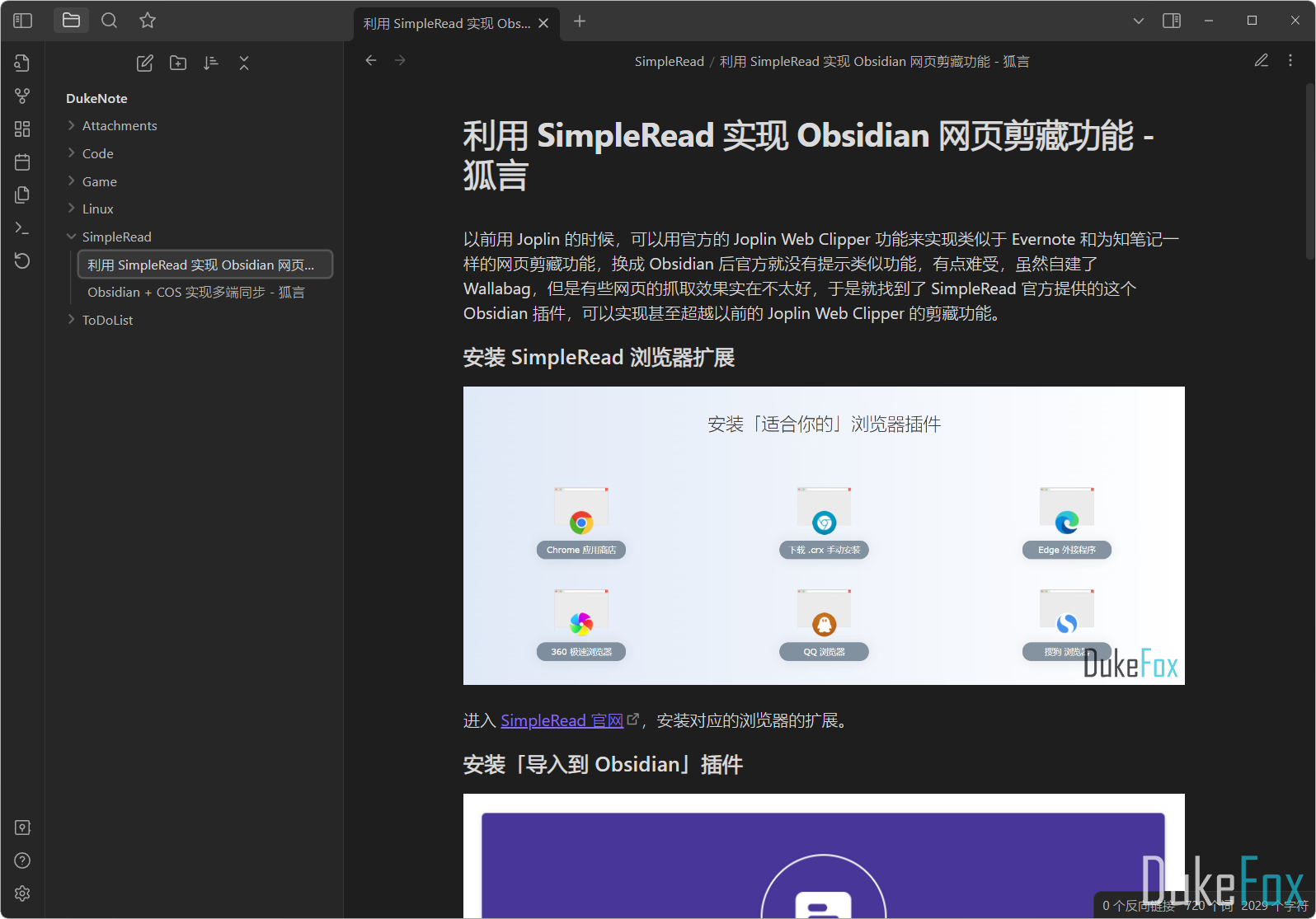Click the DukeNote vault title
This screenshot has width=1316, height=919.
pos(96,98)
